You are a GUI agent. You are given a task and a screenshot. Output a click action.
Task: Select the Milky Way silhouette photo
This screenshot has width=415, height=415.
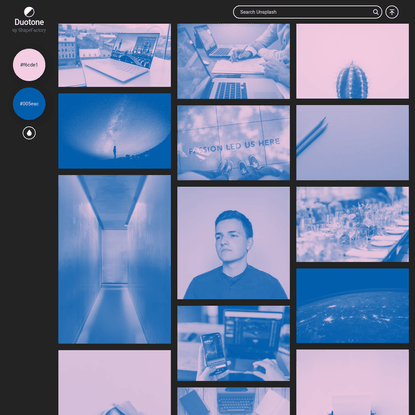point(115,131)
